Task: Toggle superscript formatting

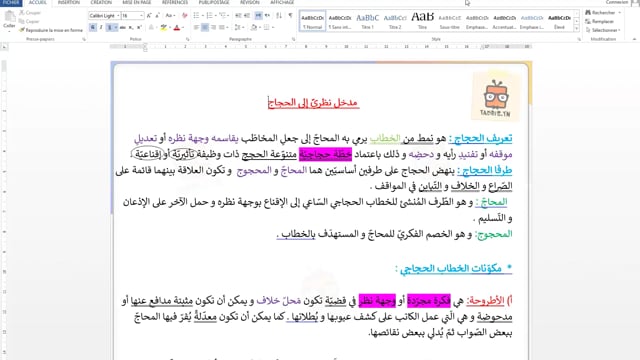Action: pyautogui.click(x=139, y=27)
